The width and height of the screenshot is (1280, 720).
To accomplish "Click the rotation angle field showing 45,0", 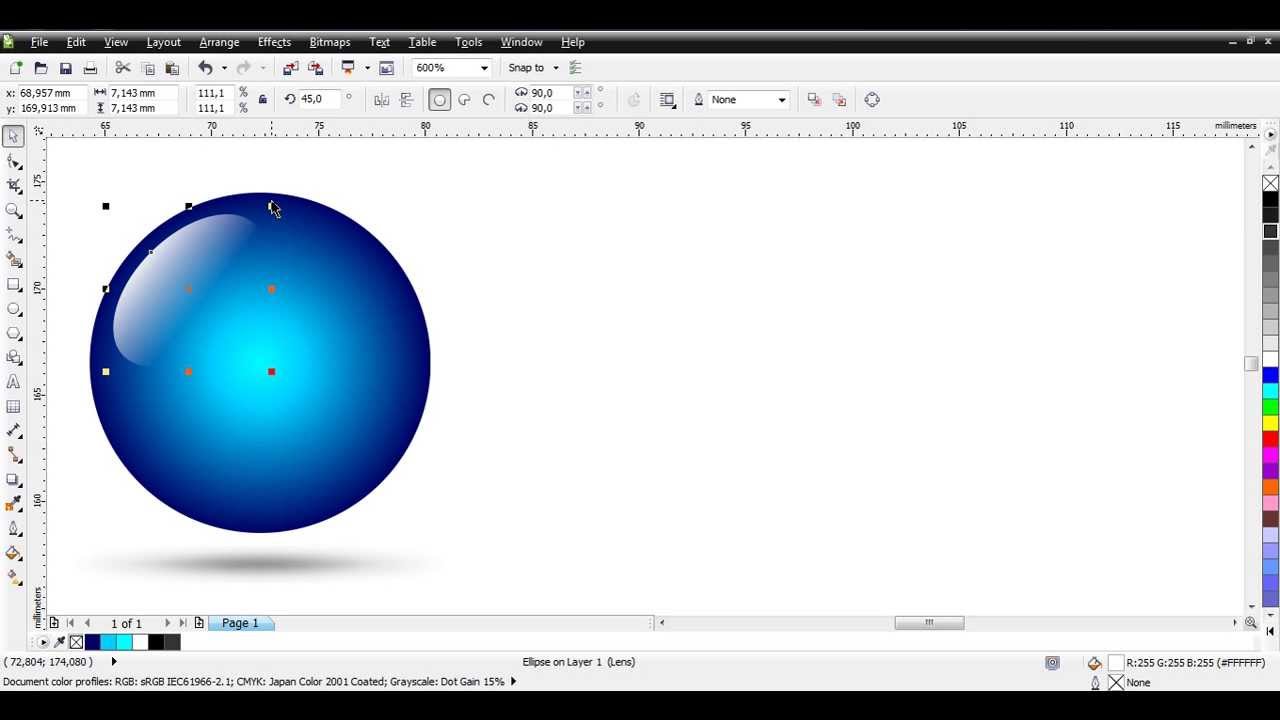I will (x=320, y=99).
